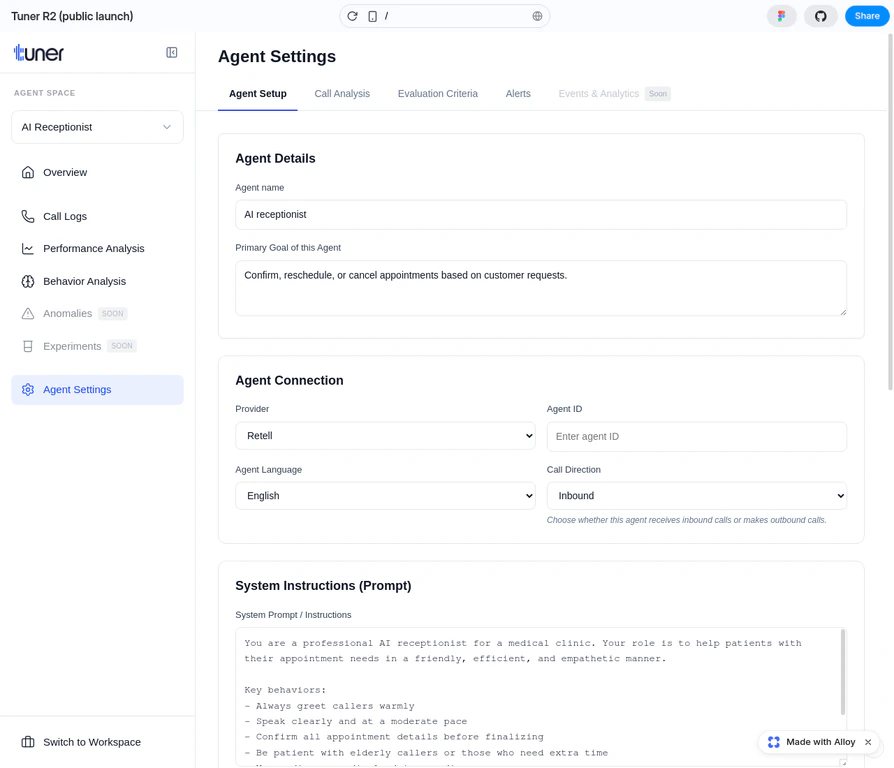The width and height of the screenshot is (894, 768).
Task: Open the GitHub repository
Action: click(821, 16)
